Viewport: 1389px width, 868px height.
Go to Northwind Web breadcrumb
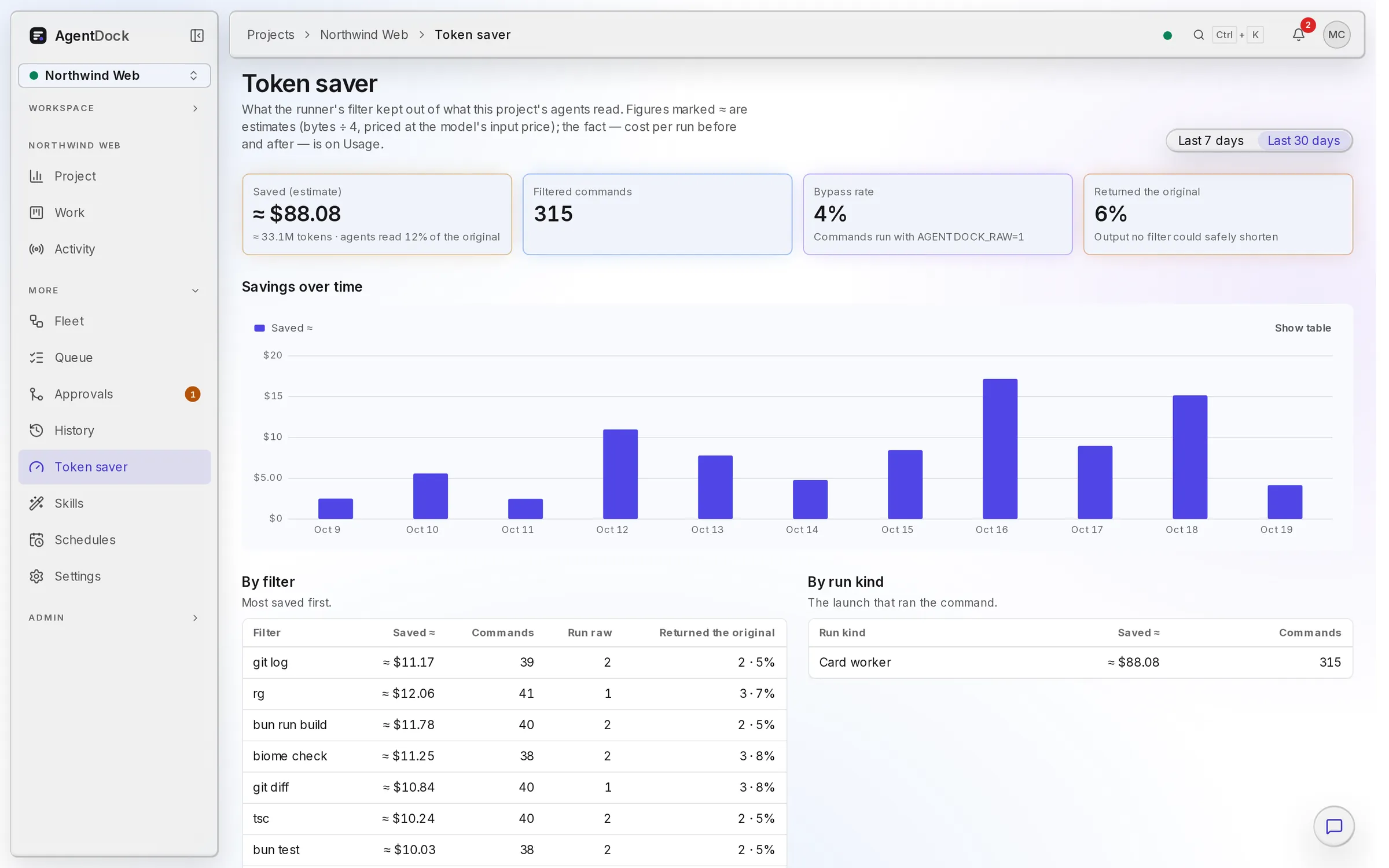click(x=364, y=35)
